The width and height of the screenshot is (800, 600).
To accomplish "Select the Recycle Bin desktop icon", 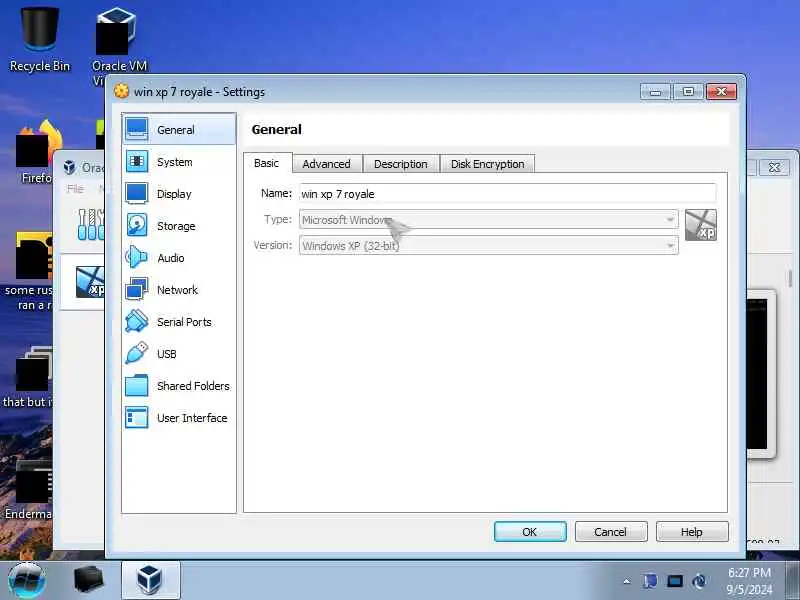I will [x=39, y=40].
